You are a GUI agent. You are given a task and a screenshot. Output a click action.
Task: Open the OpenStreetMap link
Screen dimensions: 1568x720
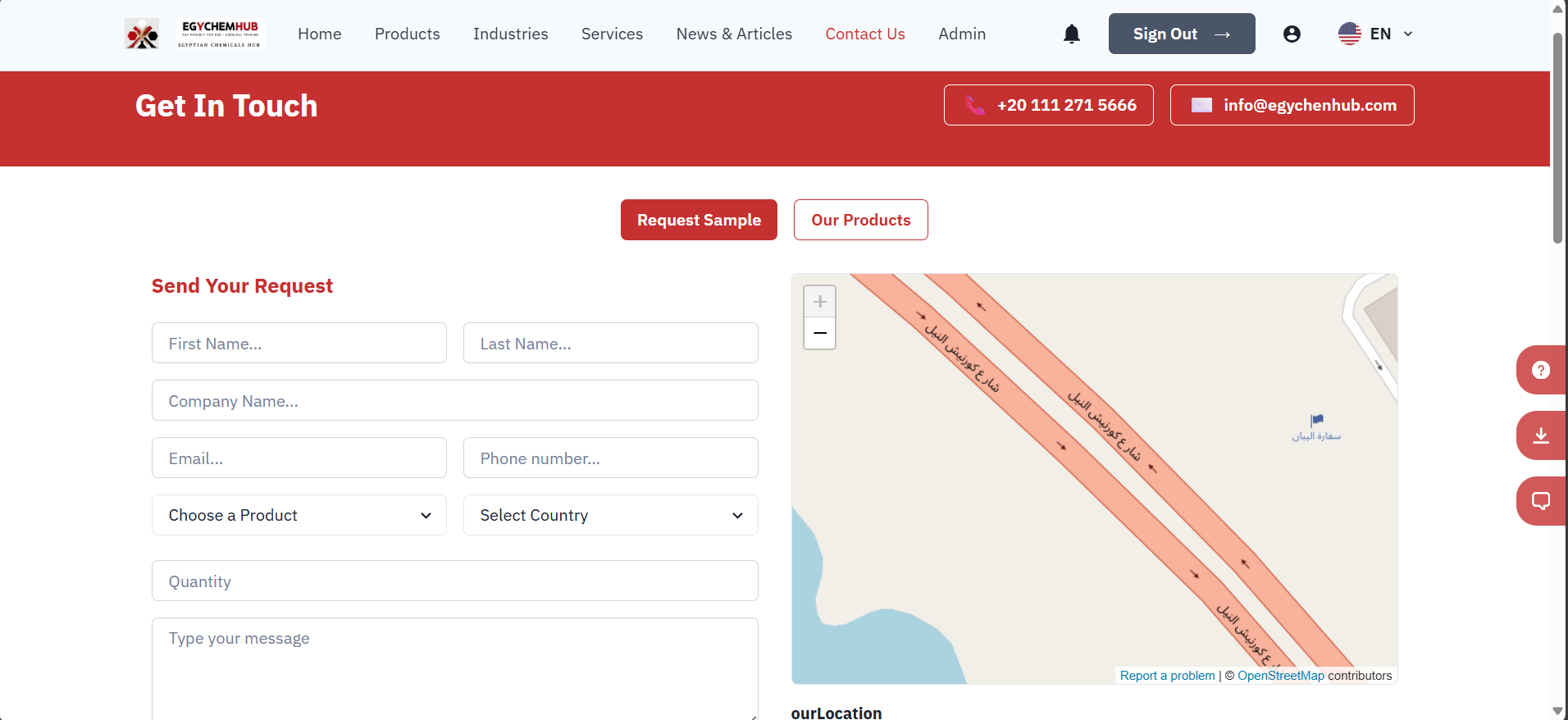pos(1280,676)
